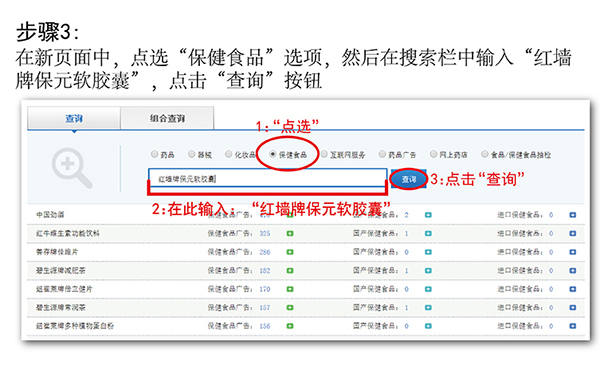
Task: Click product name 纽崔莱牌多种植物蛋白粉
Action: (75, 326)
